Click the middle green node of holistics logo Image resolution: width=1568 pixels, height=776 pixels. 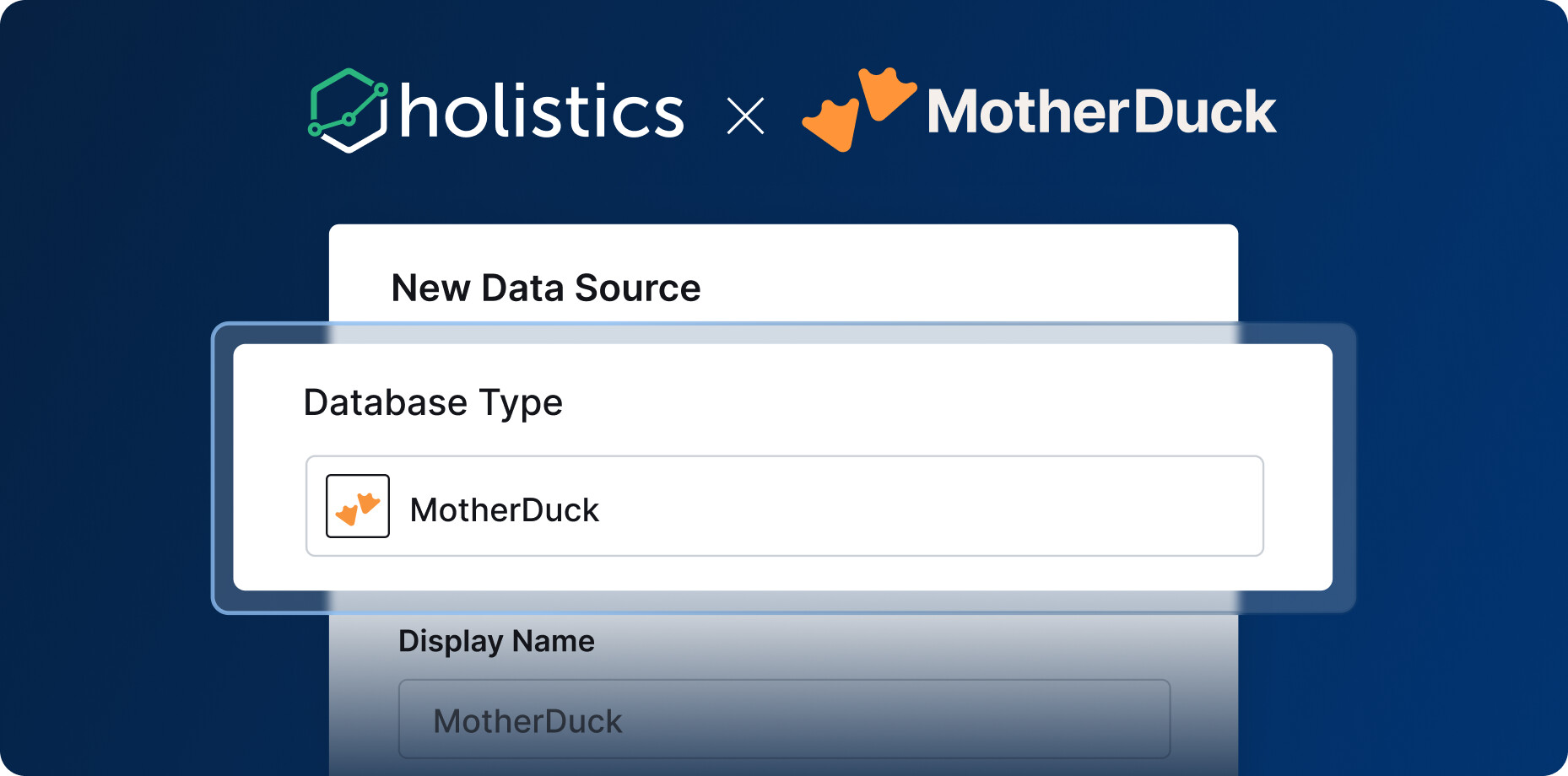pos(349,120)
